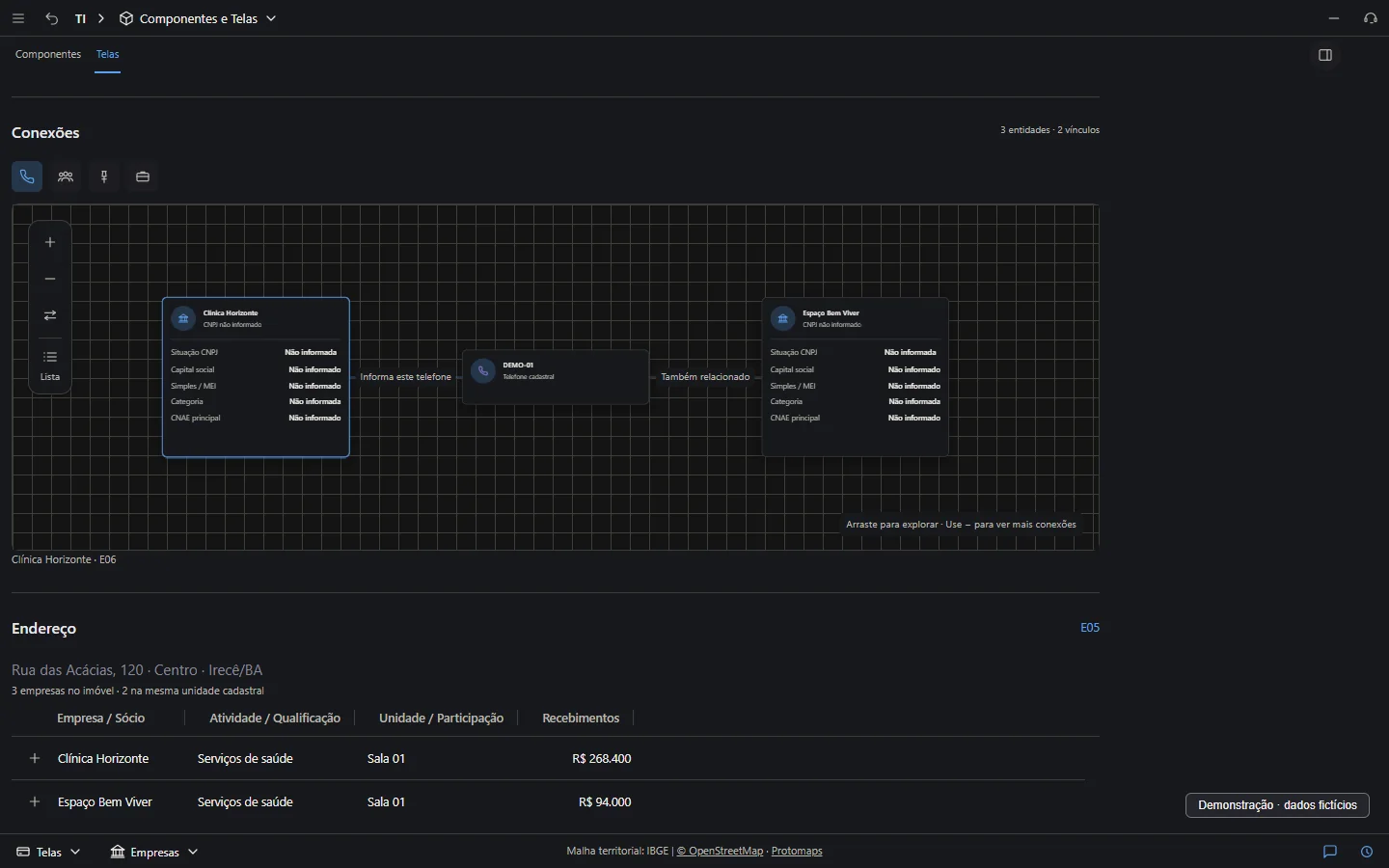Sort by Empresa / Sócio column

(100, 719)
